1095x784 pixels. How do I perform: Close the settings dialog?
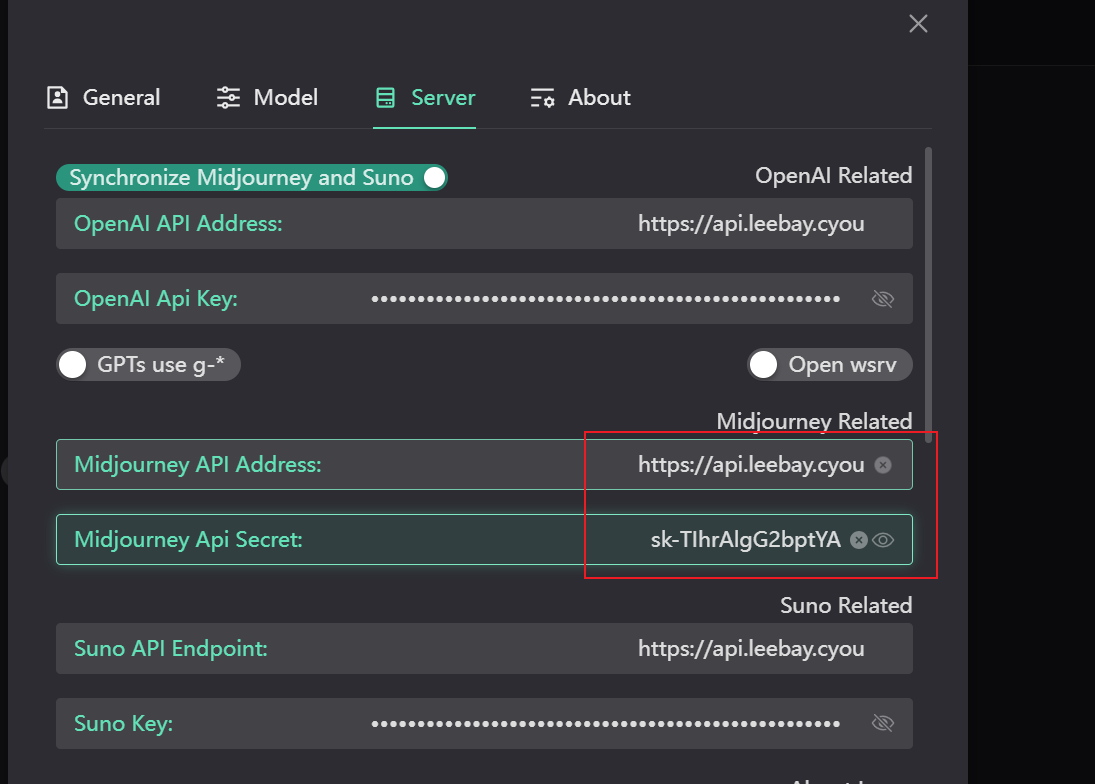(918, 24)
